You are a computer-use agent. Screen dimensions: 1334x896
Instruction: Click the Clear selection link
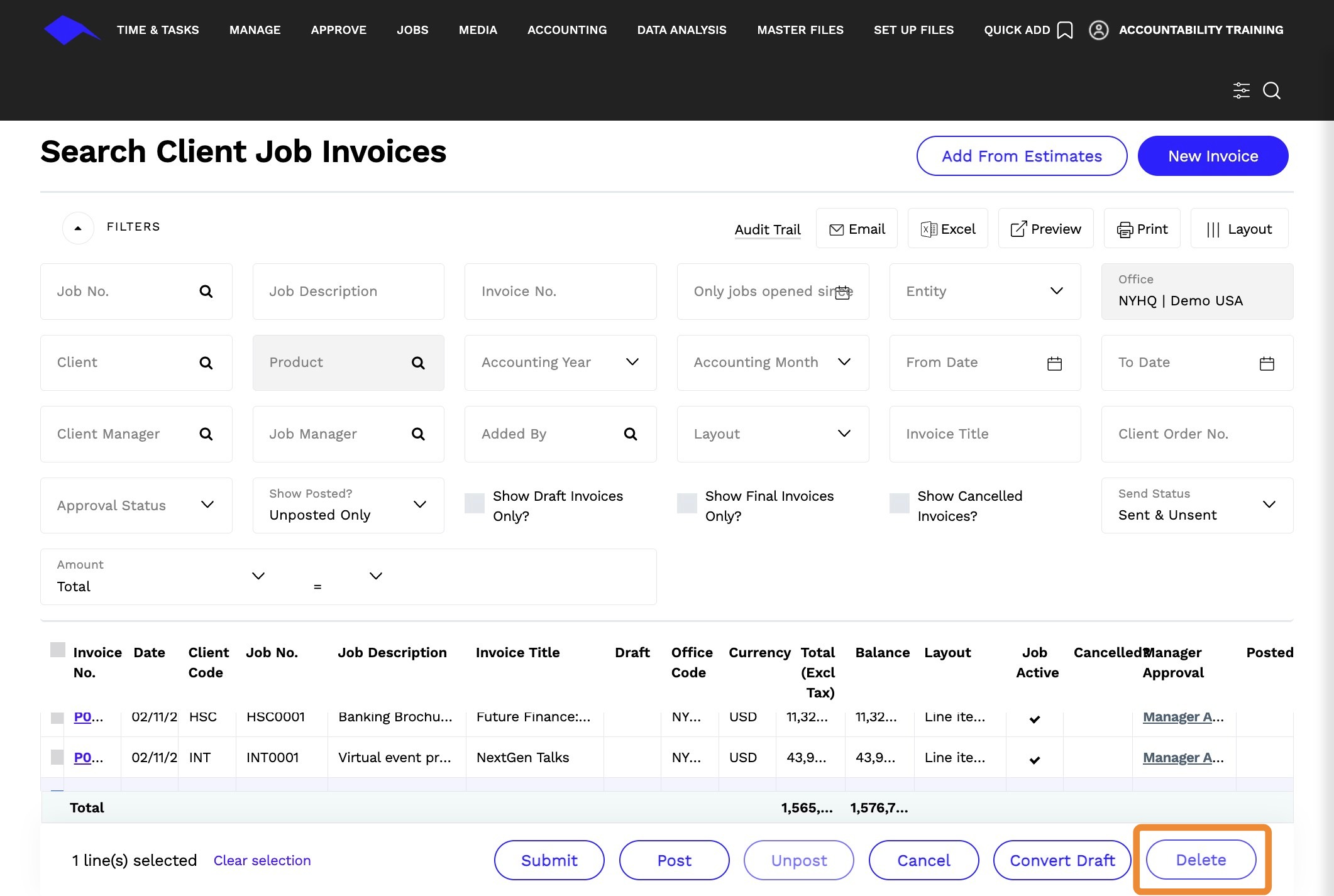(x=262, y=860)
